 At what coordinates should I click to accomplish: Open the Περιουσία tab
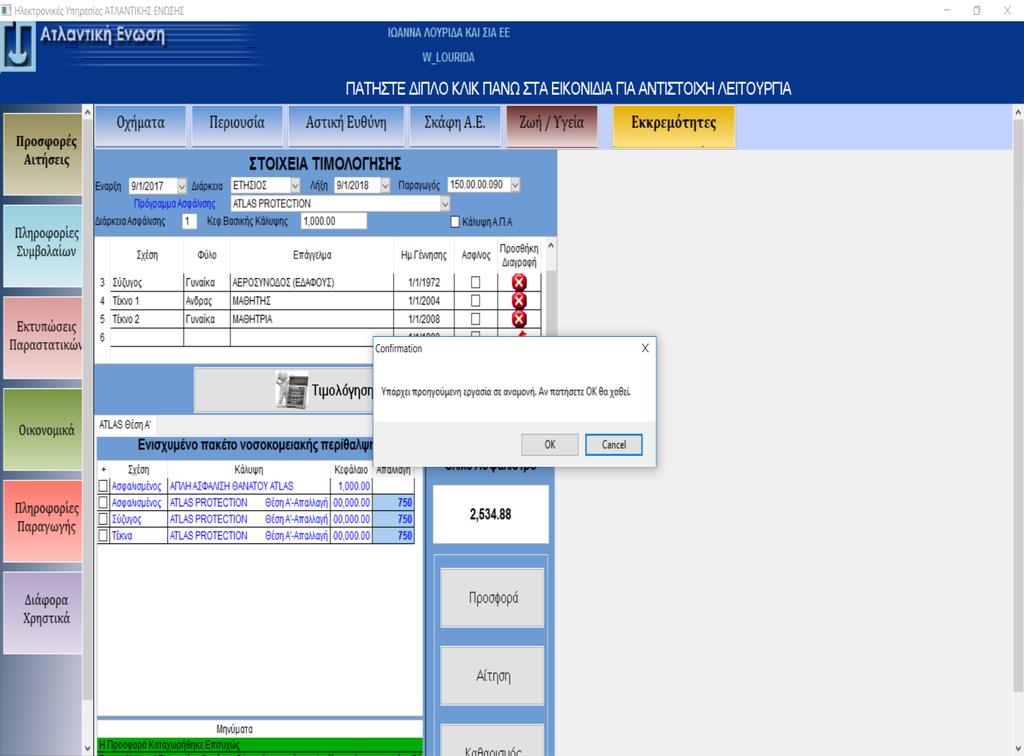click(x=236, y=127)
